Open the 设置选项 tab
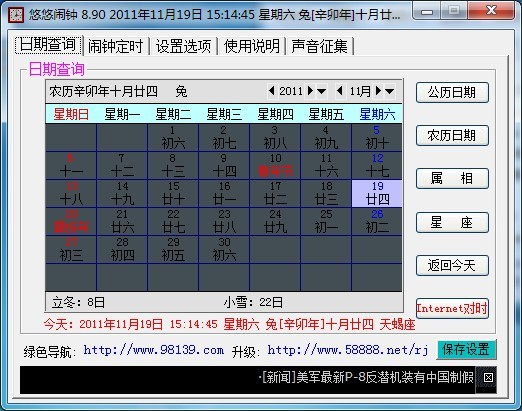Screen dimensions: 522x411 pyautogui.click(x=183, y=46)
